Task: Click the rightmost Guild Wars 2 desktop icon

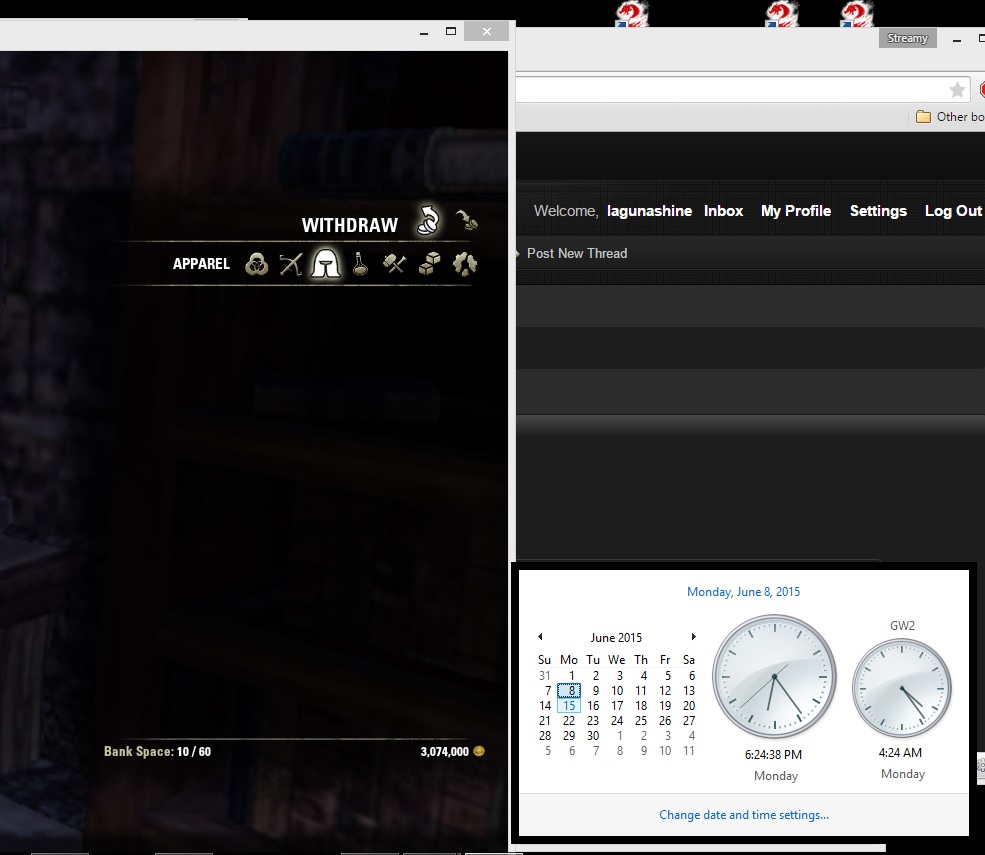Action: click(x=857, y=14)
